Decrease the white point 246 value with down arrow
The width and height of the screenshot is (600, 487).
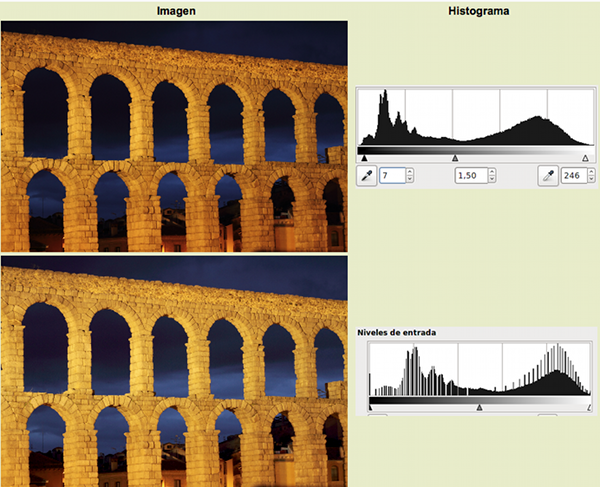pyautogui.click(x=592, y=179)
